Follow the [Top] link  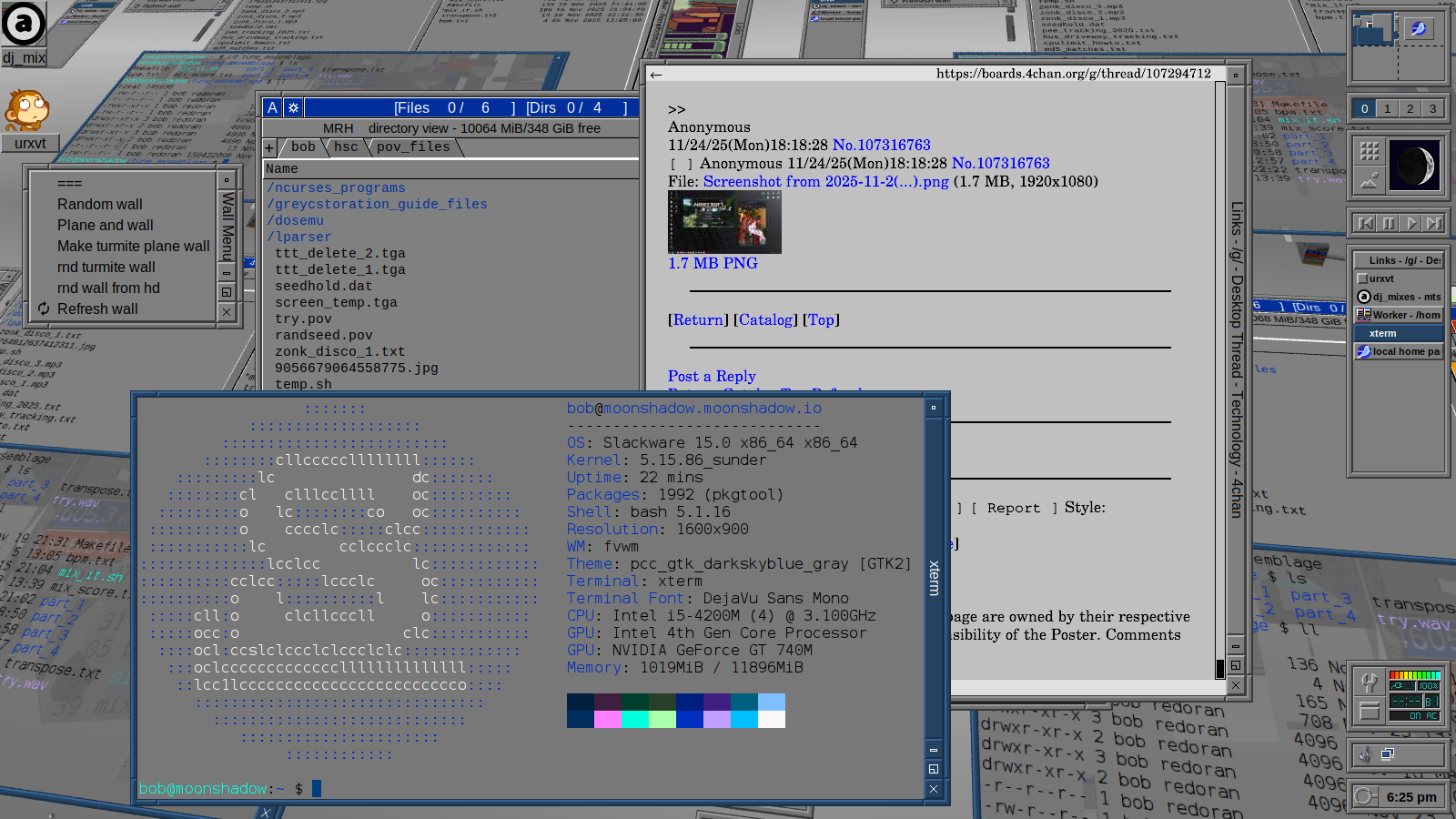821,320
